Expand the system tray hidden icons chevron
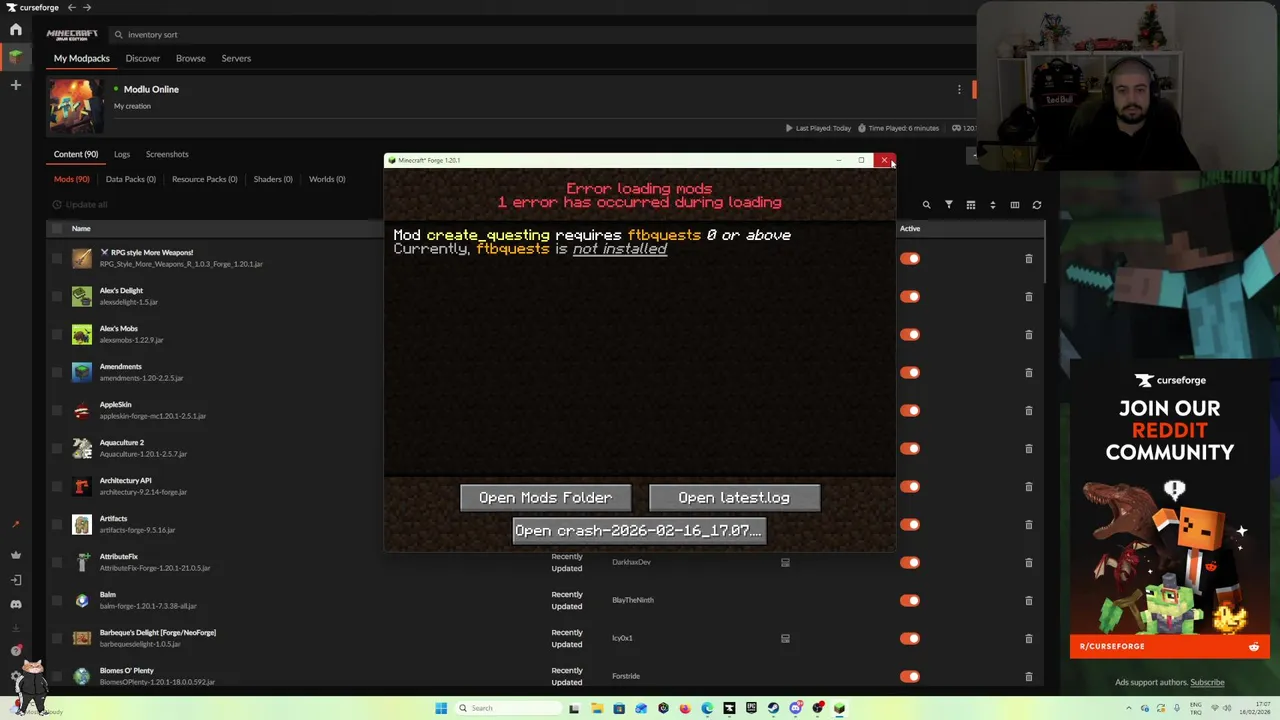The width and height of the screenshot is (1280, 720). (1131, 708)
